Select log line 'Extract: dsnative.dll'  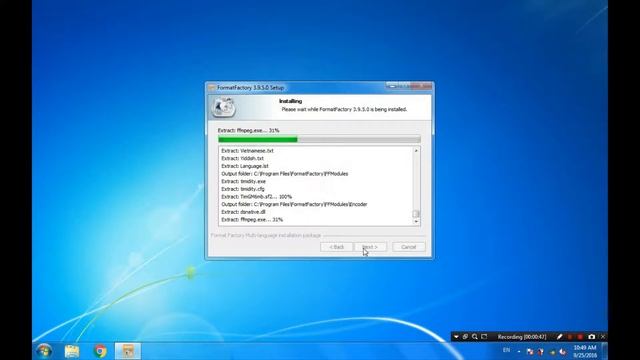pyautogui.click(x=243, y=212)
